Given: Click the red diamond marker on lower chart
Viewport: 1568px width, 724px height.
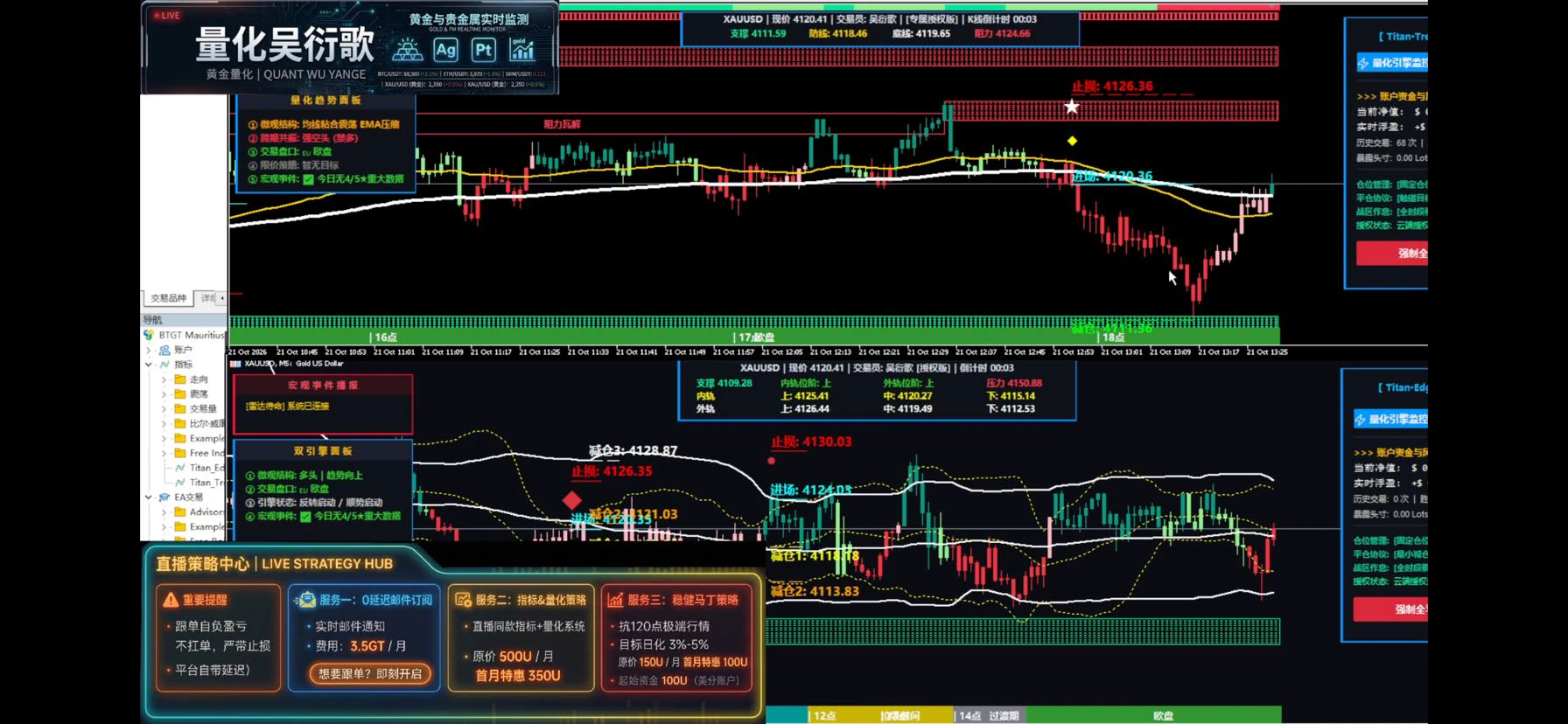Looking at the screenshot, I should (x=572, y=500).
